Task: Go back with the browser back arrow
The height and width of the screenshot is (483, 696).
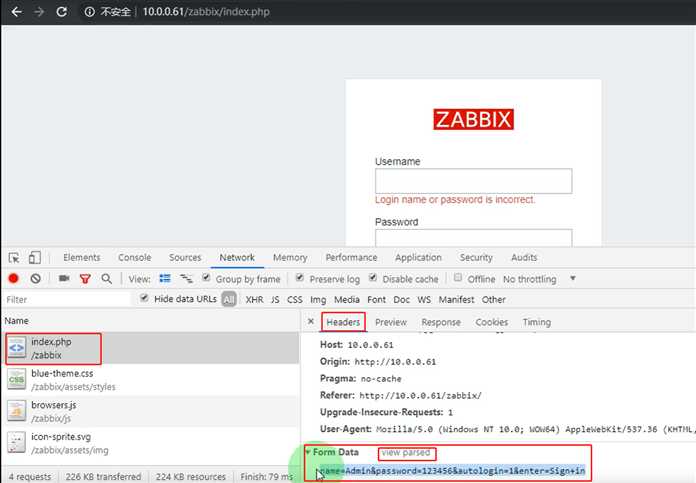Action: point(16,12)
